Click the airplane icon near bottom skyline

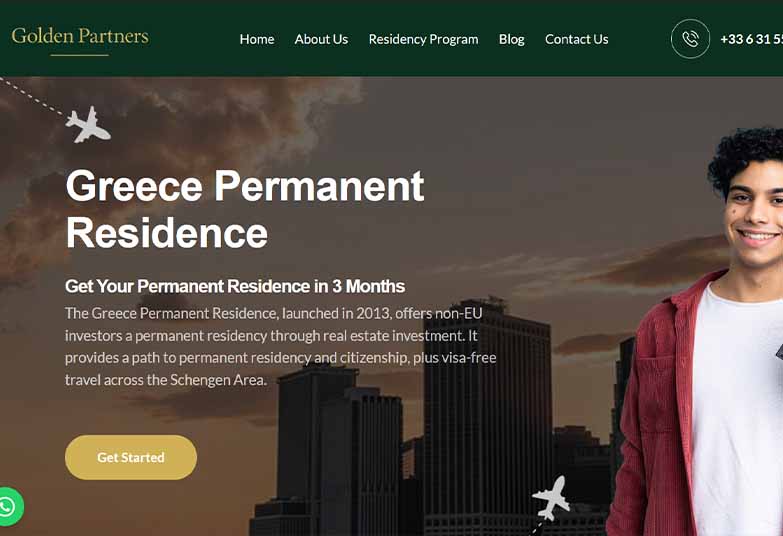[x=551, y=498]
